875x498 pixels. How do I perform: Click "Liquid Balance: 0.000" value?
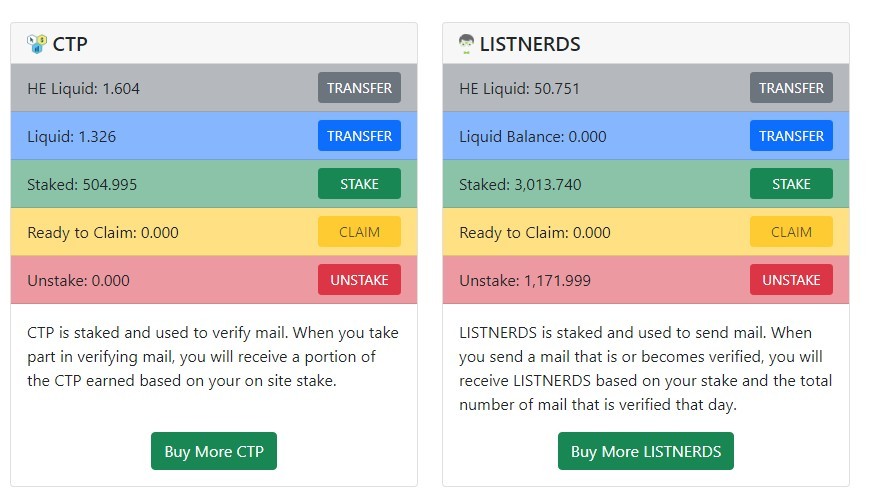tap(533, 137)
